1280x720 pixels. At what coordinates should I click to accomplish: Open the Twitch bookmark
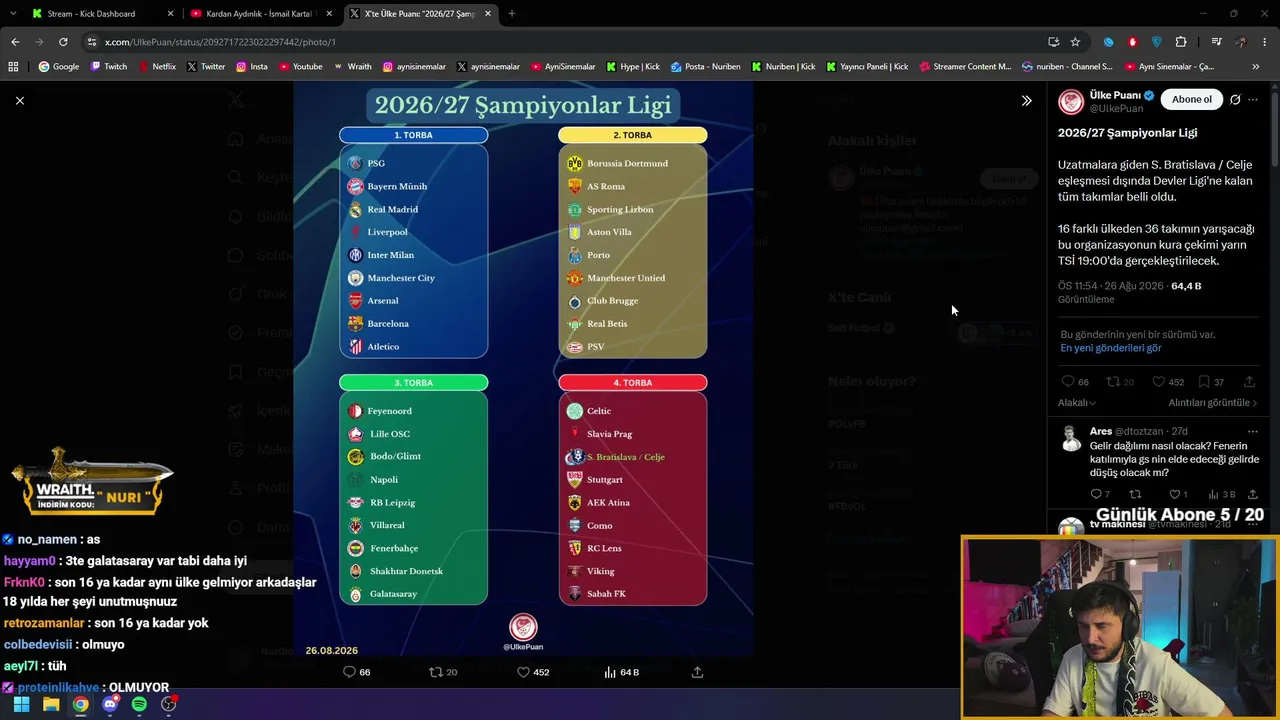click(109, 67)
